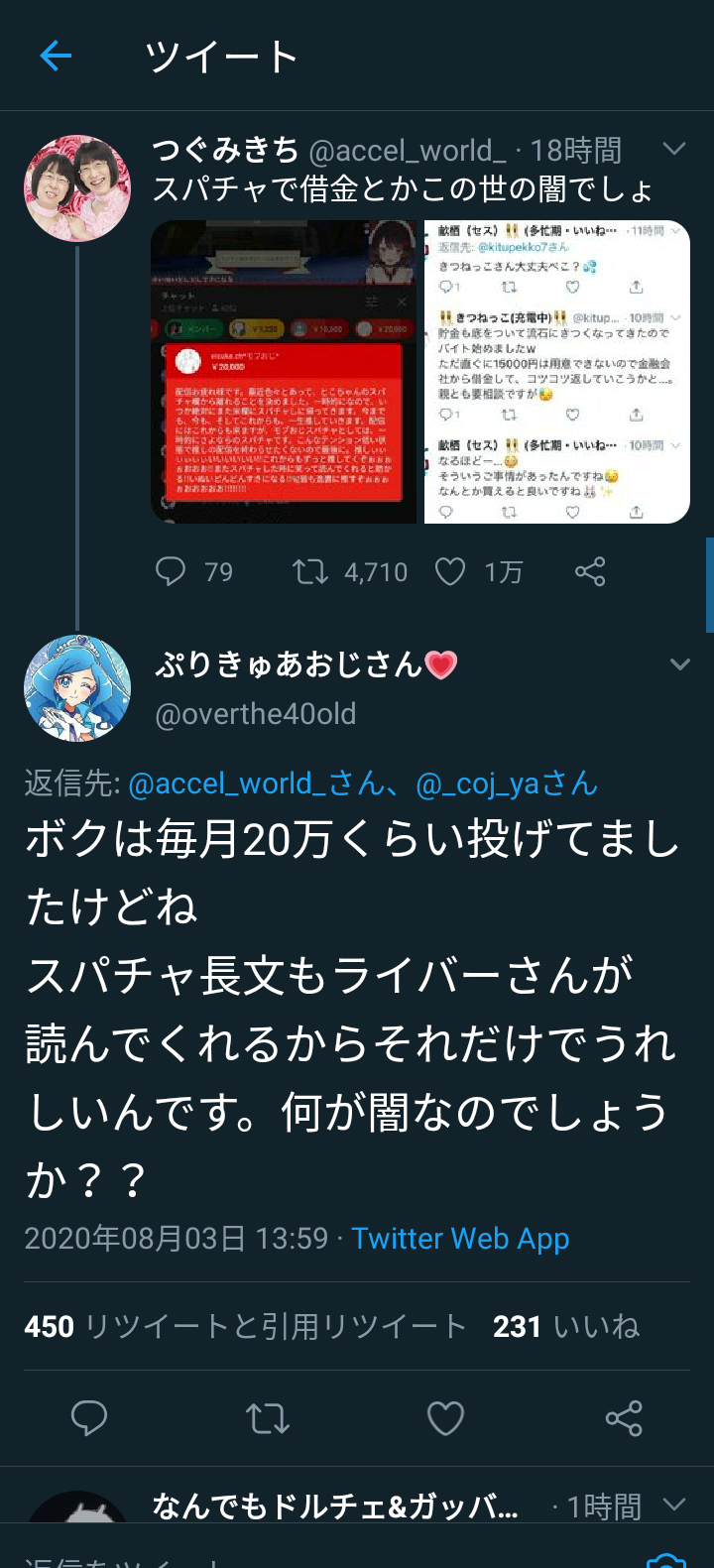Expand options chevron on つぐみきち's tweet
This screenshot has width=714, height=1568.
pyautogui.click(x=674, y=149)
